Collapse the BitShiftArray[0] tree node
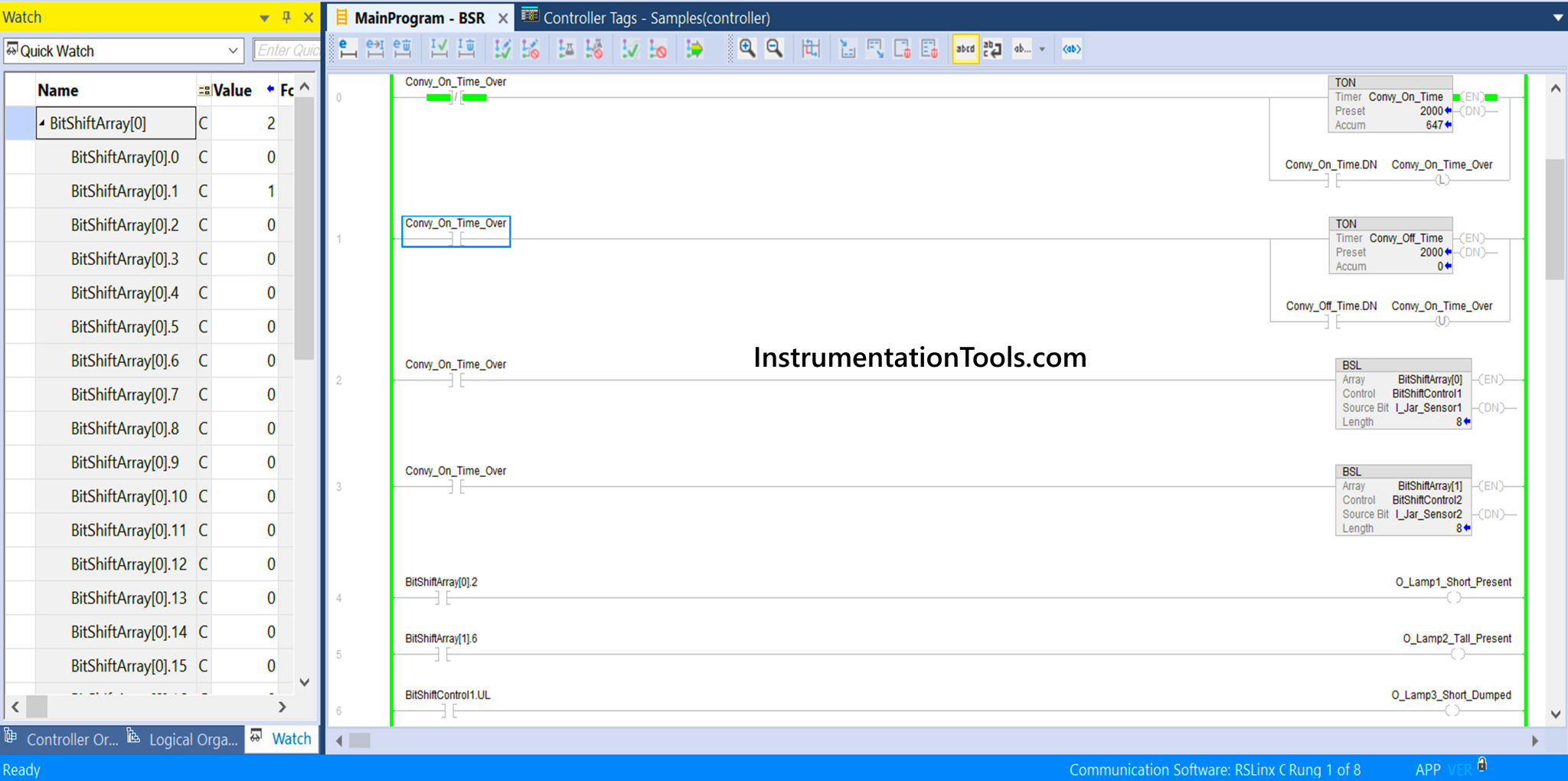The image size is (1568, 781). pos(42,123)
